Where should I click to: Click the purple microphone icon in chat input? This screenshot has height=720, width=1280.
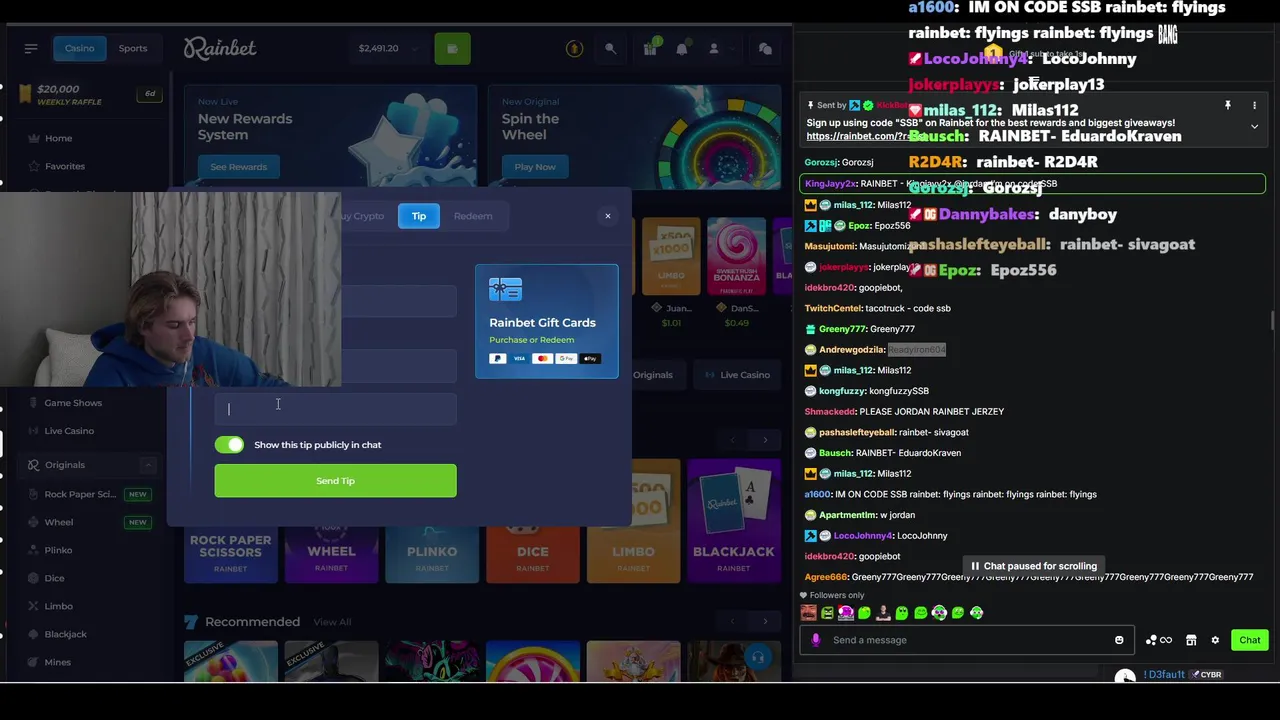coord(816,640)
